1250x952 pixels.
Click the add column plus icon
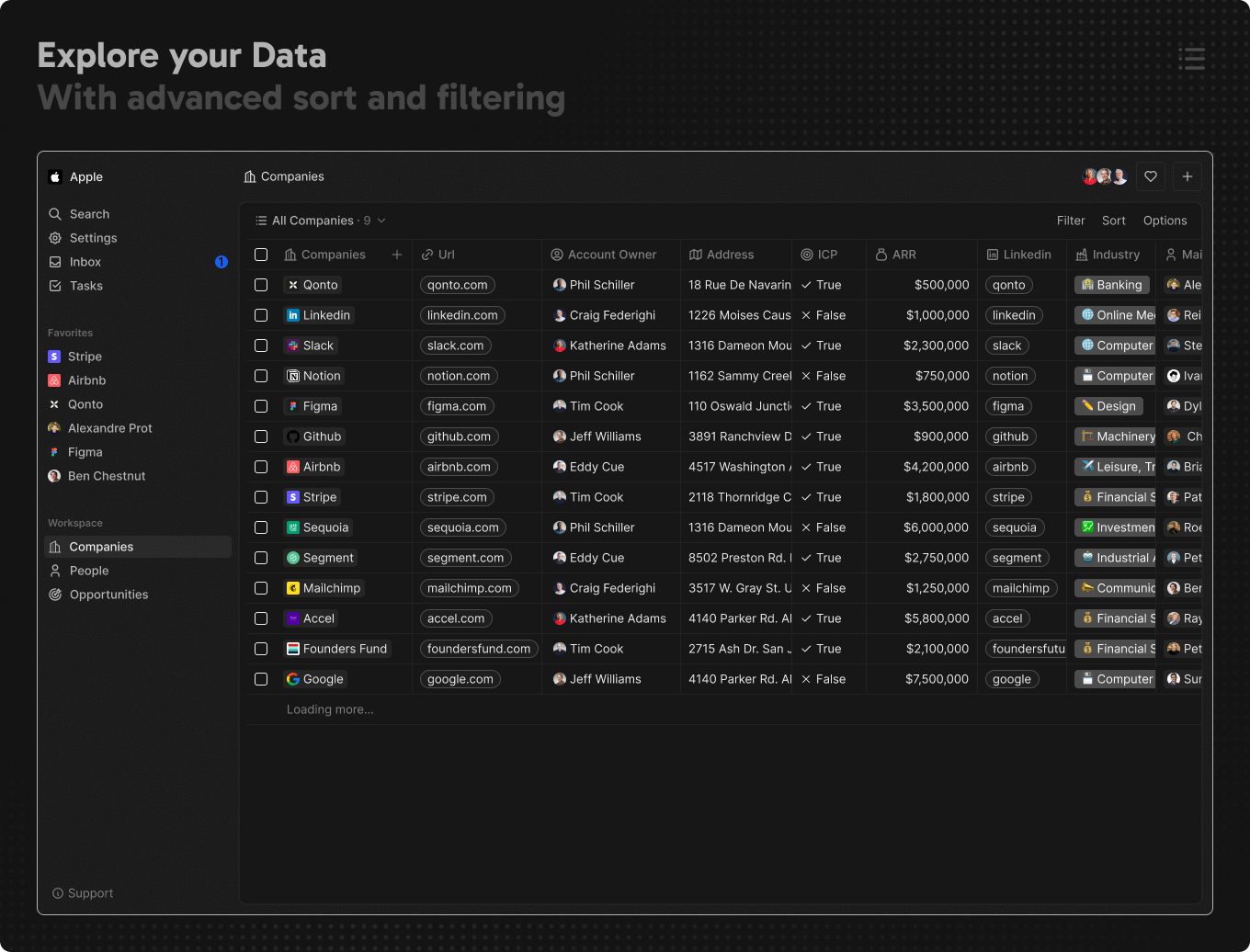pyautogui.click(x=397, y=255)
